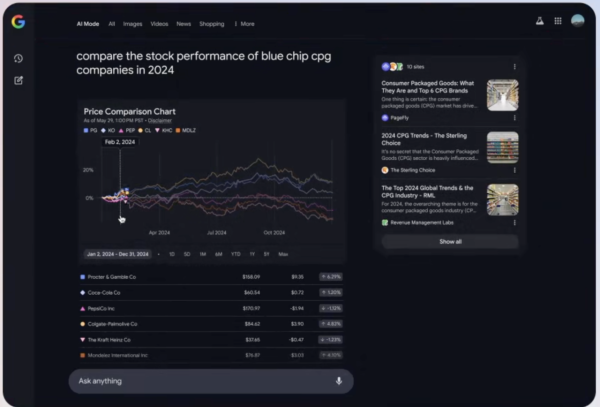This screenshot has width=600, height=407.
Task: Toggle the PG series in the chart legend
Action: pos(91,131)
